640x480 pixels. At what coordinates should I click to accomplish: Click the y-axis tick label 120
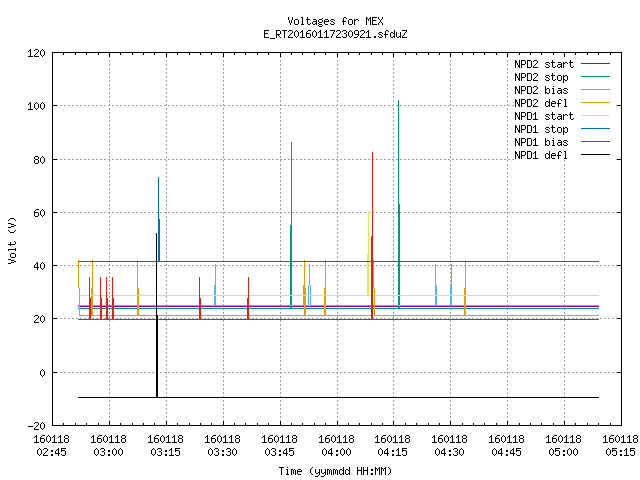point(36,53)
